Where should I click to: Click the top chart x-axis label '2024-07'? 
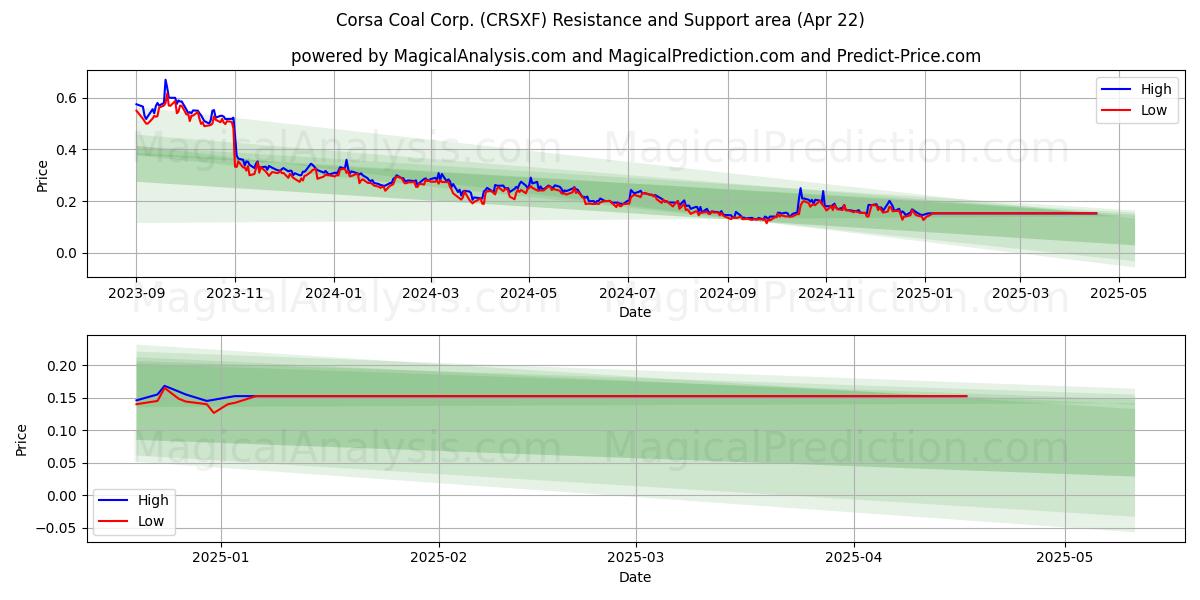[627, 293]
